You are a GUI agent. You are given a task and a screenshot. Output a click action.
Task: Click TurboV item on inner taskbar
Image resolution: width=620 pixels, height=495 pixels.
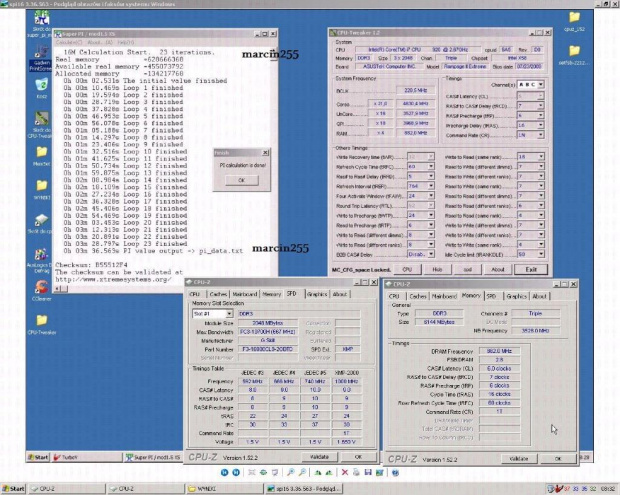click(x=86, y=457)
